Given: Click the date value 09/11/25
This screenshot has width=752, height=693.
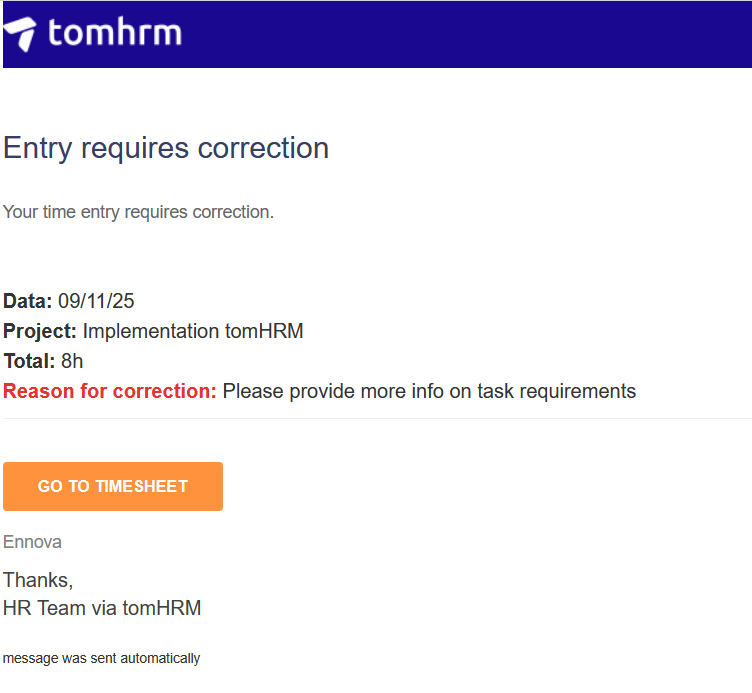Looking at the screenshot, I should (96, 301).
